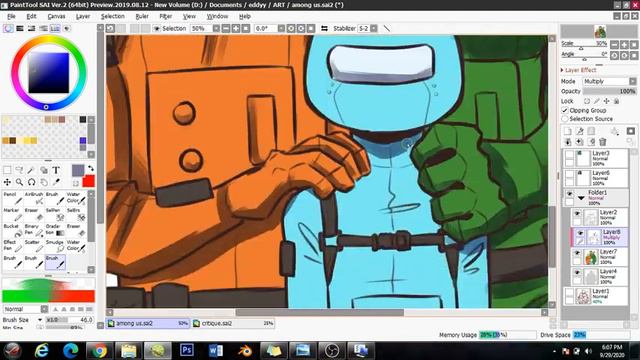The height and width of the screenshot is (360, 640).
Task: Adjust the layer Opacity slider
Action: tap(609, 91)
